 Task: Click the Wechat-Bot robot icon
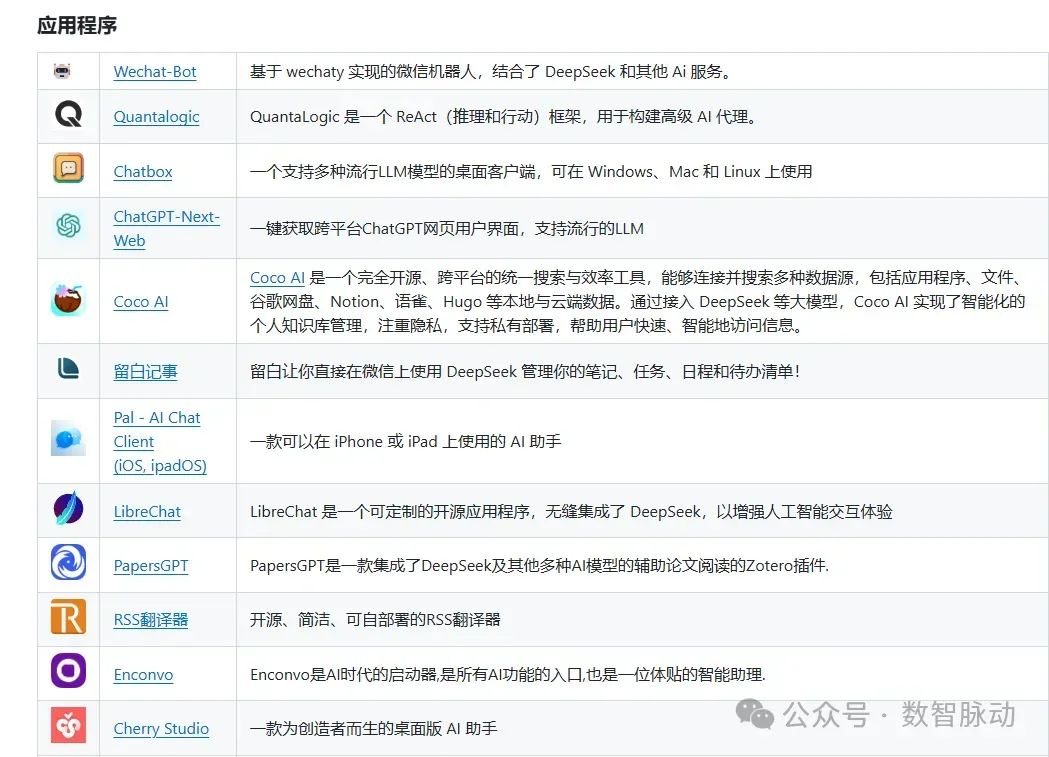(62, 71)
